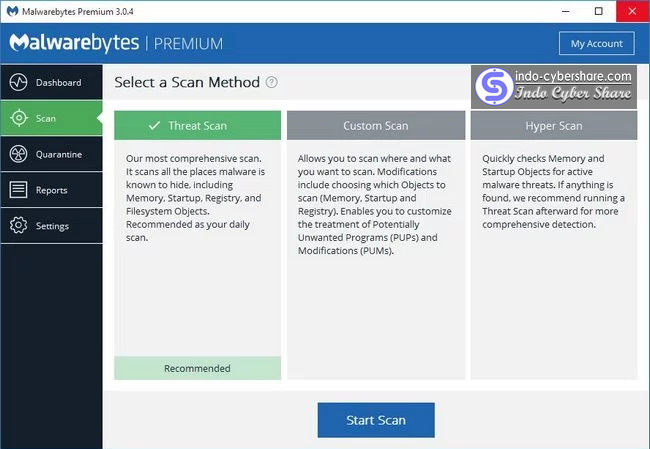Click the Start Scan button
This screenshot has height=449, width=650.
(x=376, y=420)
